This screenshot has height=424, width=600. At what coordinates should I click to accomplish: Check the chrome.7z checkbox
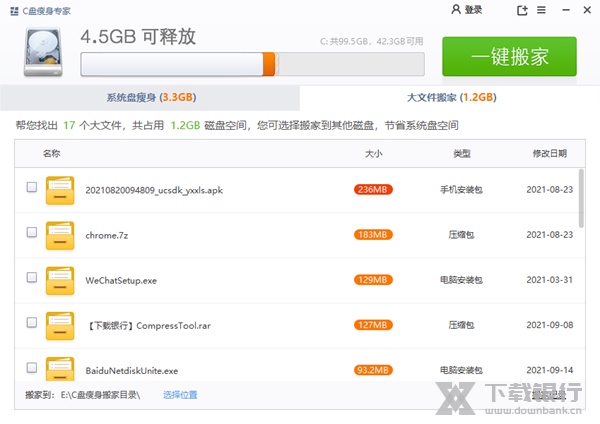tap(32, 232)
